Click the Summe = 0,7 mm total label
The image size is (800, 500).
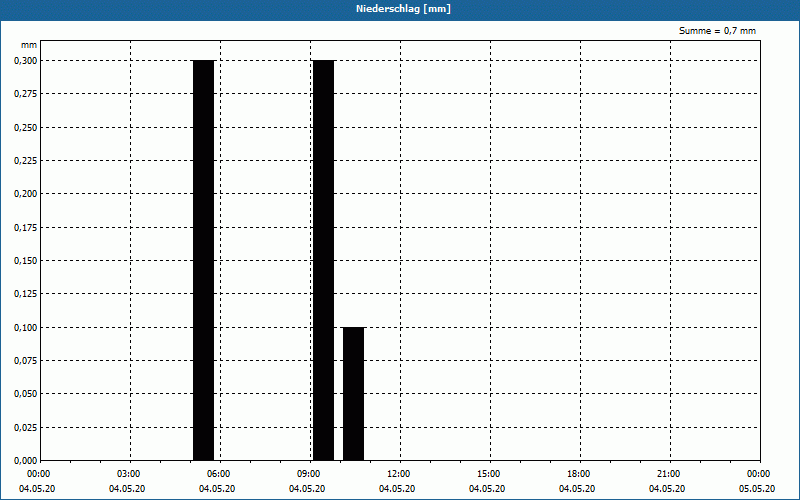[x=717, y=31]
